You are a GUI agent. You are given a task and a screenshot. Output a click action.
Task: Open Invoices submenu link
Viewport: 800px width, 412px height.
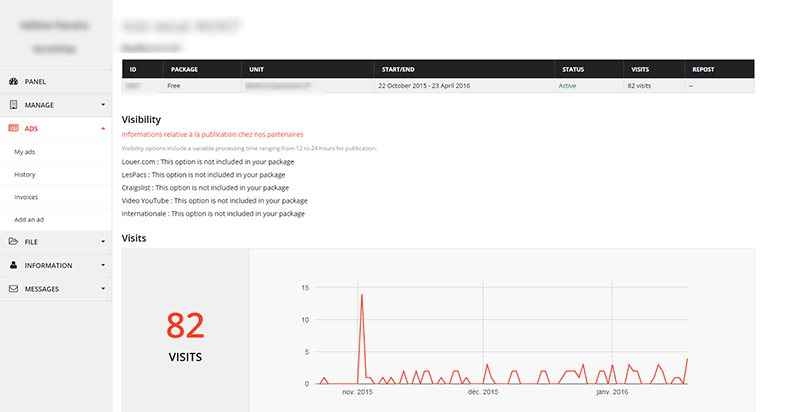pos(26,197)
